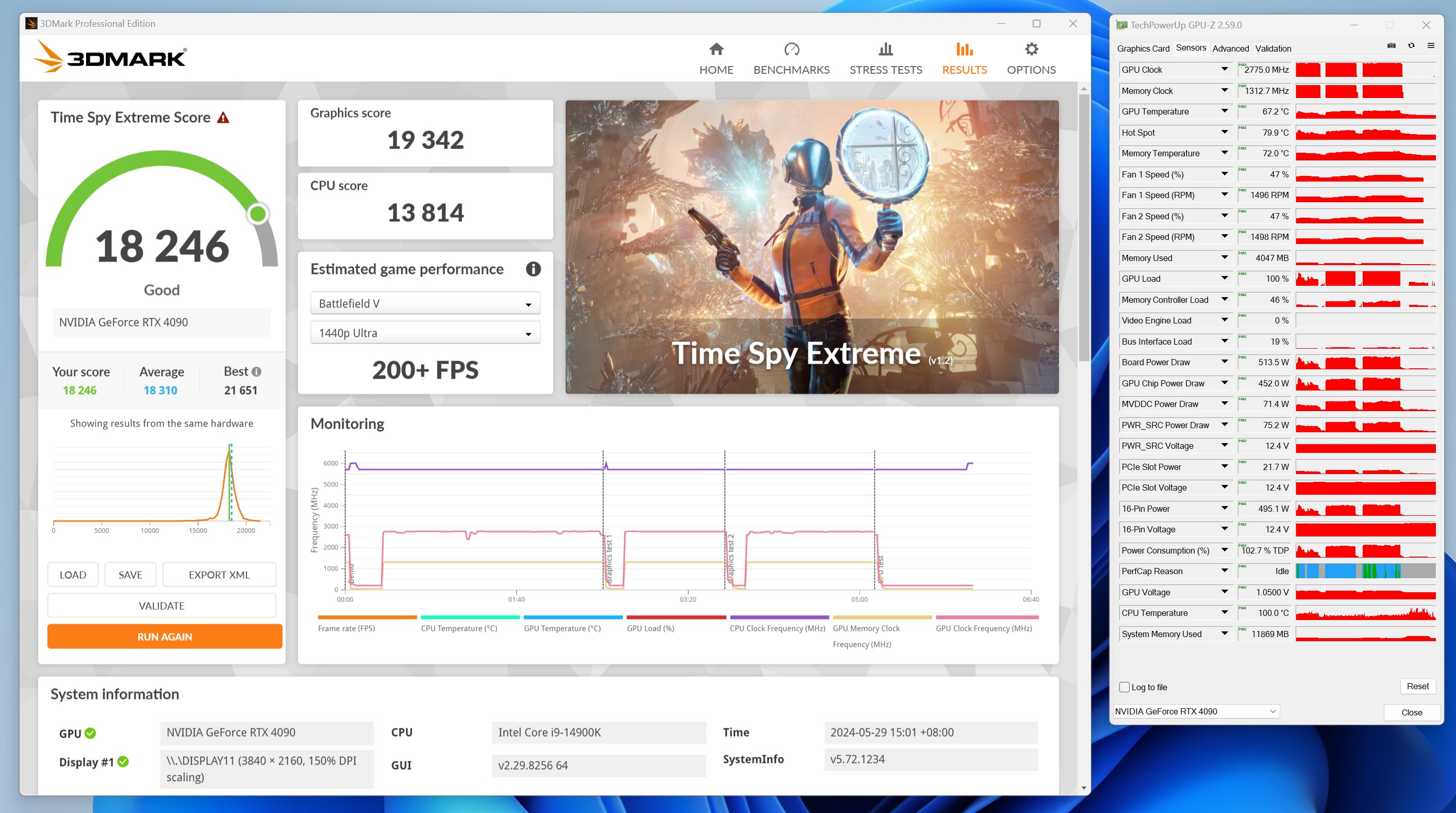Click GPU-Z screenshot camera icon
1456x813 pixels.
(x=1391, y=46)
